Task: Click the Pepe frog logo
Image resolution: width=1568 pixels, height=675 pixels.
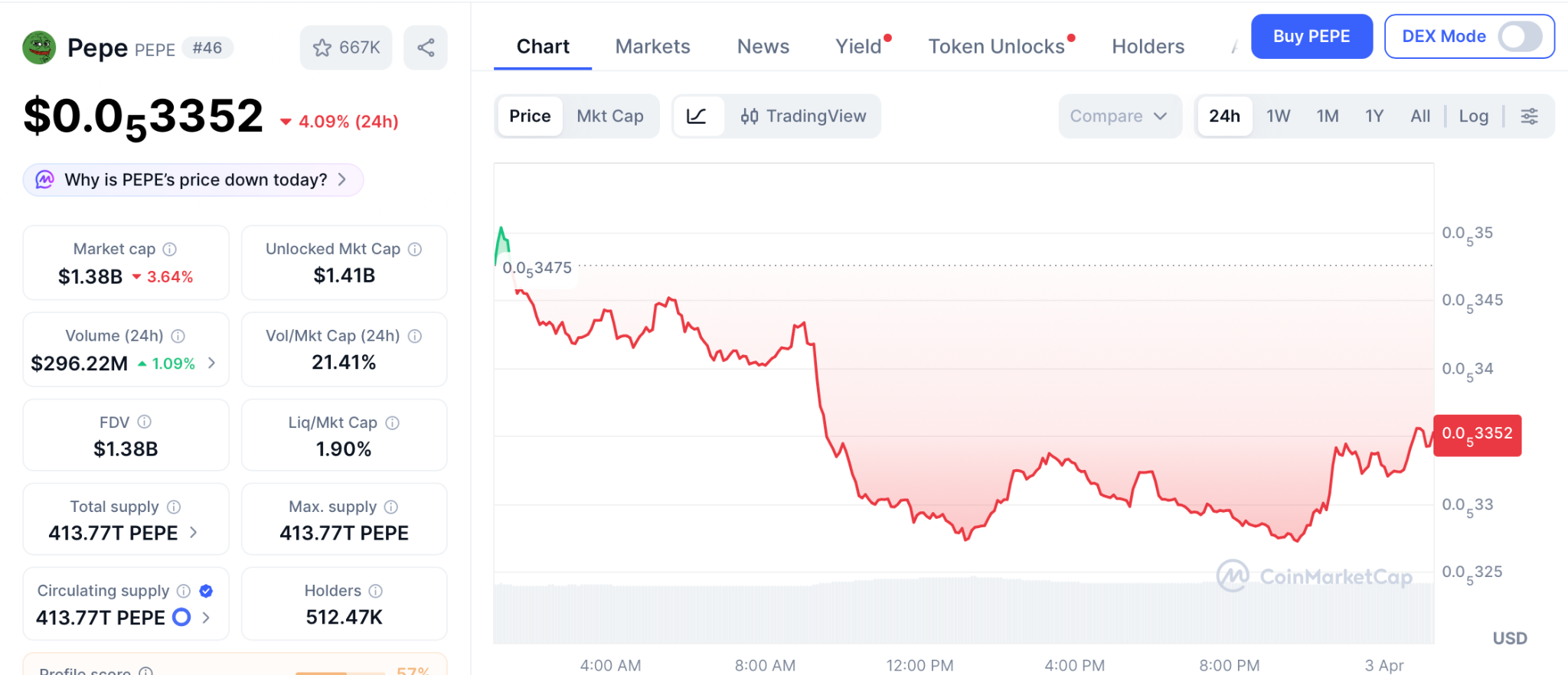Action: coord(39,47)
